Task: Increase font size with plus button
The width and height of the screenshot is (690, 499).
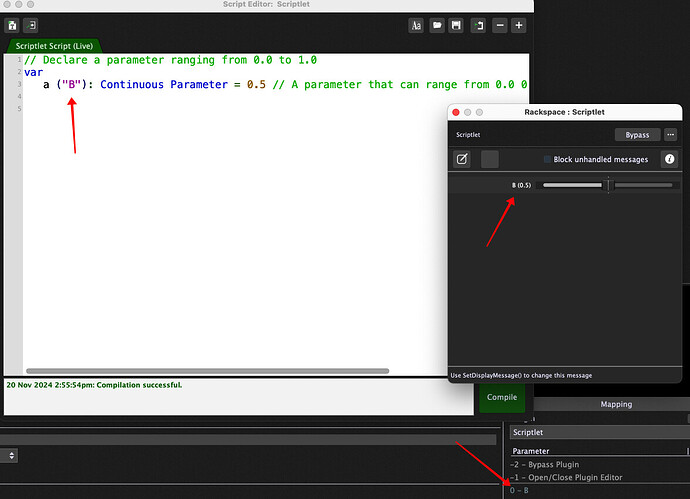Action: pyautogui.click(x=519, y=26)
